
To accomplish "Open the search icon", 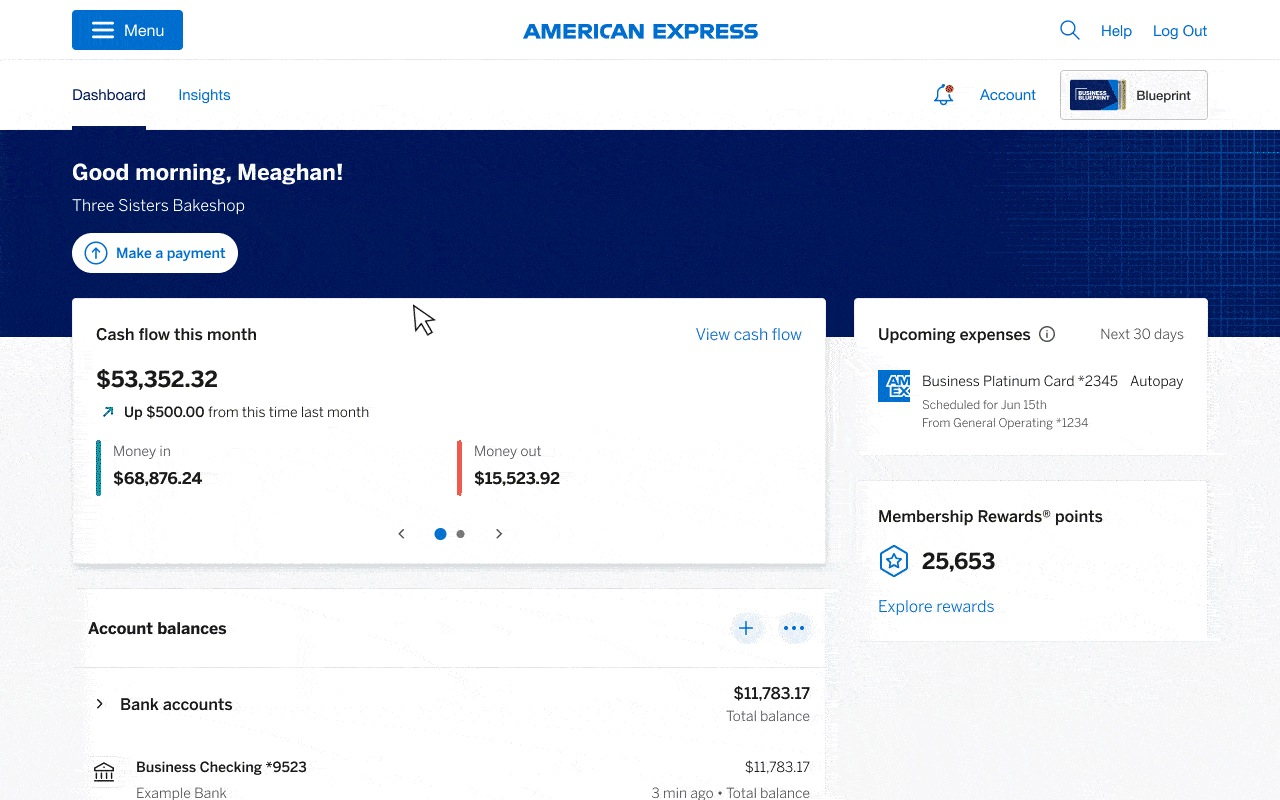I will pos(1069,30).
